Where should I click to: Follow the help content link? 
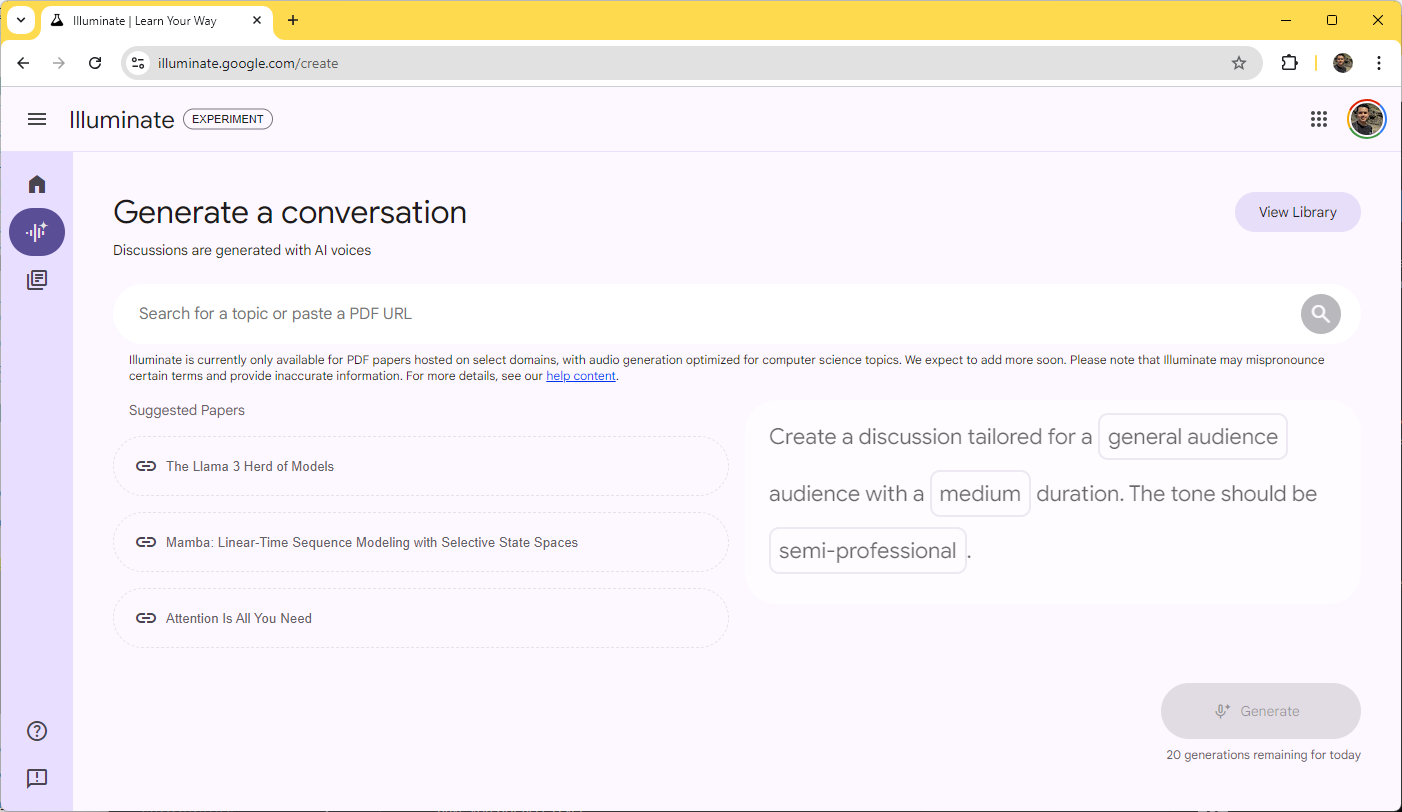pos(581,375)
